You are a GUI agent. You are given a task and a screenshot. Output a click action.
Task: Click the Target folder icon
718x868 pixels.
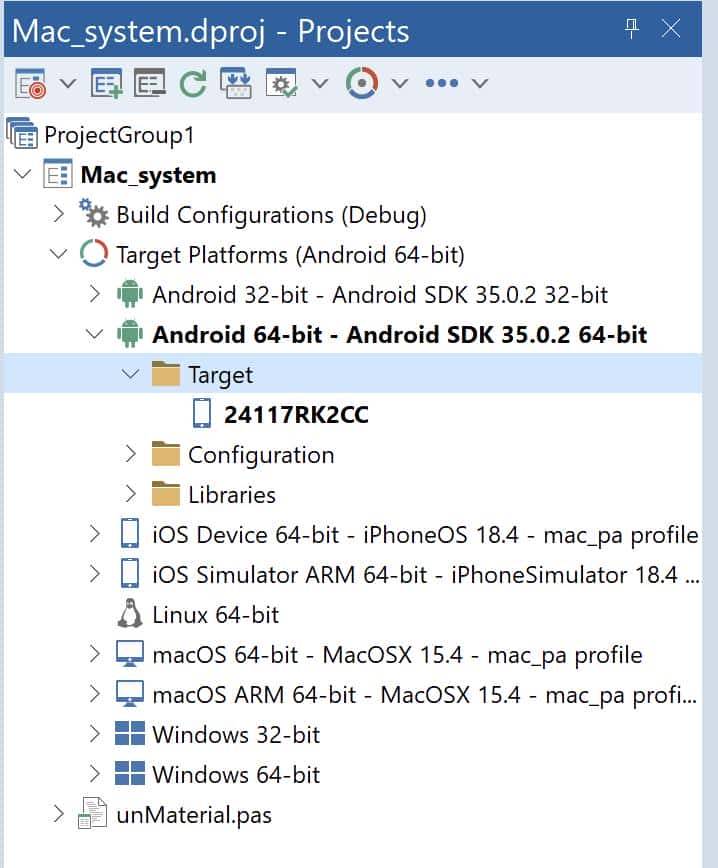166,373
